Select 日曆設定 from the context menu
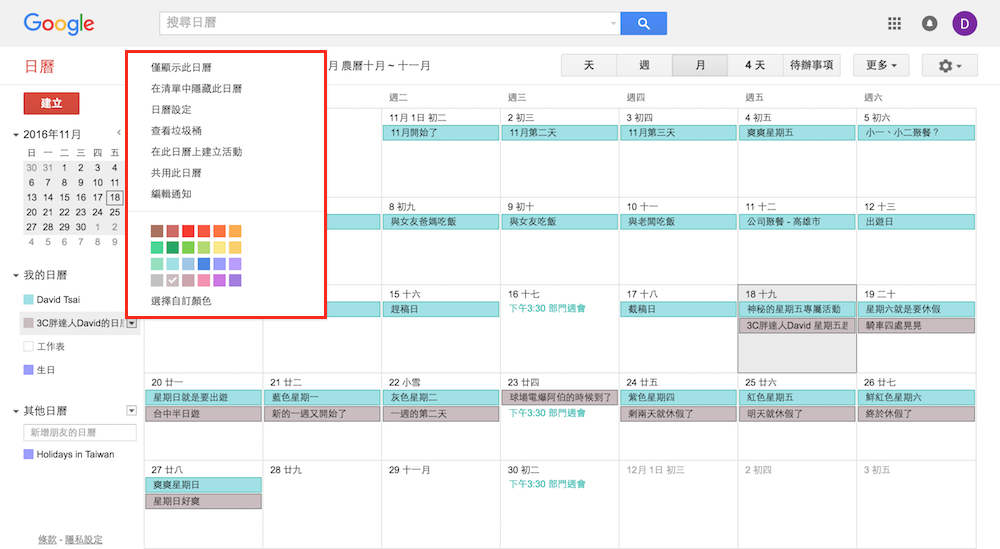The image size is (1000, 549). point(171,110)
